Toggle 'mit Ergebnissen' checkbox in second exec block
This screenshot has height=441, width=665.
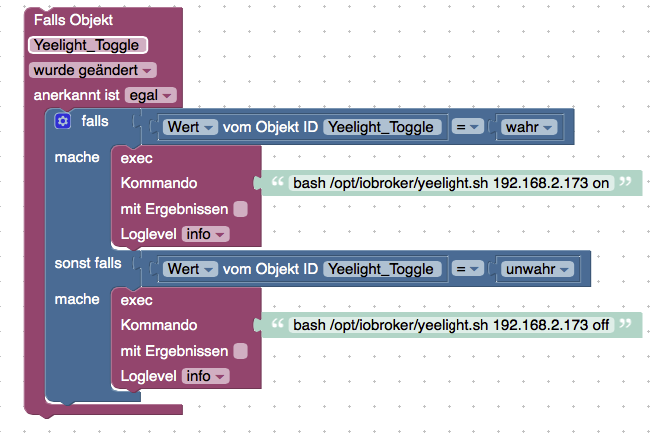(x=240, y=351)
